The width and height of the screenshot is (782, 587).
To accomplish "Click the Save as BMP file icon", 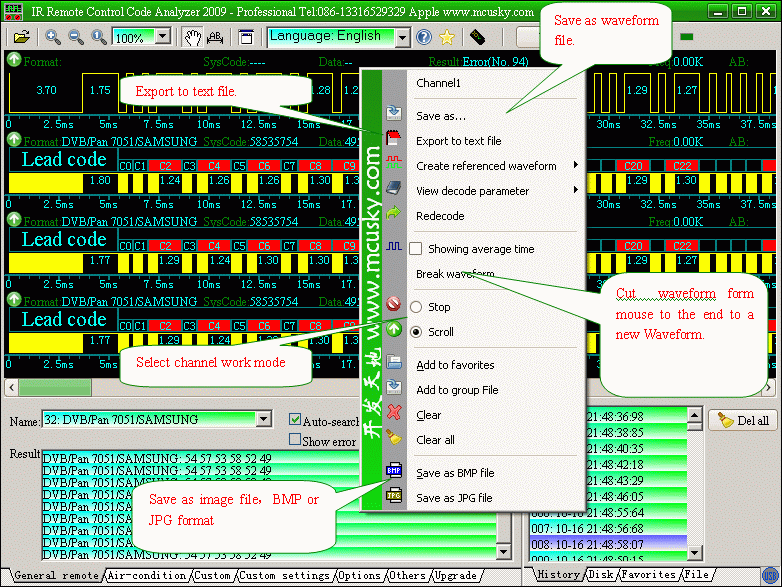I will click(394, 472).
